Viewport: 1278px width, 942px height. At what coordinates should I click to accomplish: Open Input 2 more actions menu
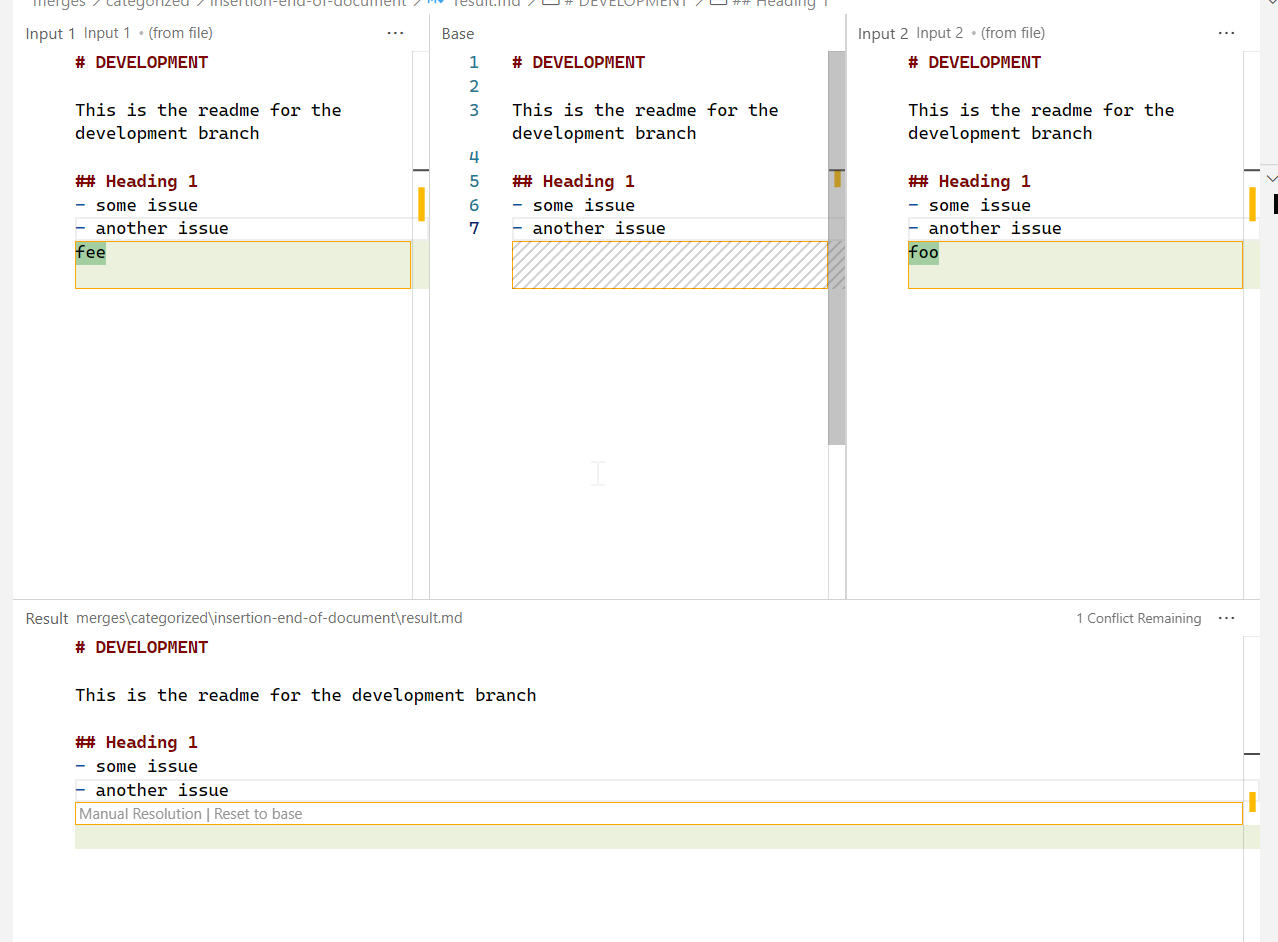[x=1226, y=33]
